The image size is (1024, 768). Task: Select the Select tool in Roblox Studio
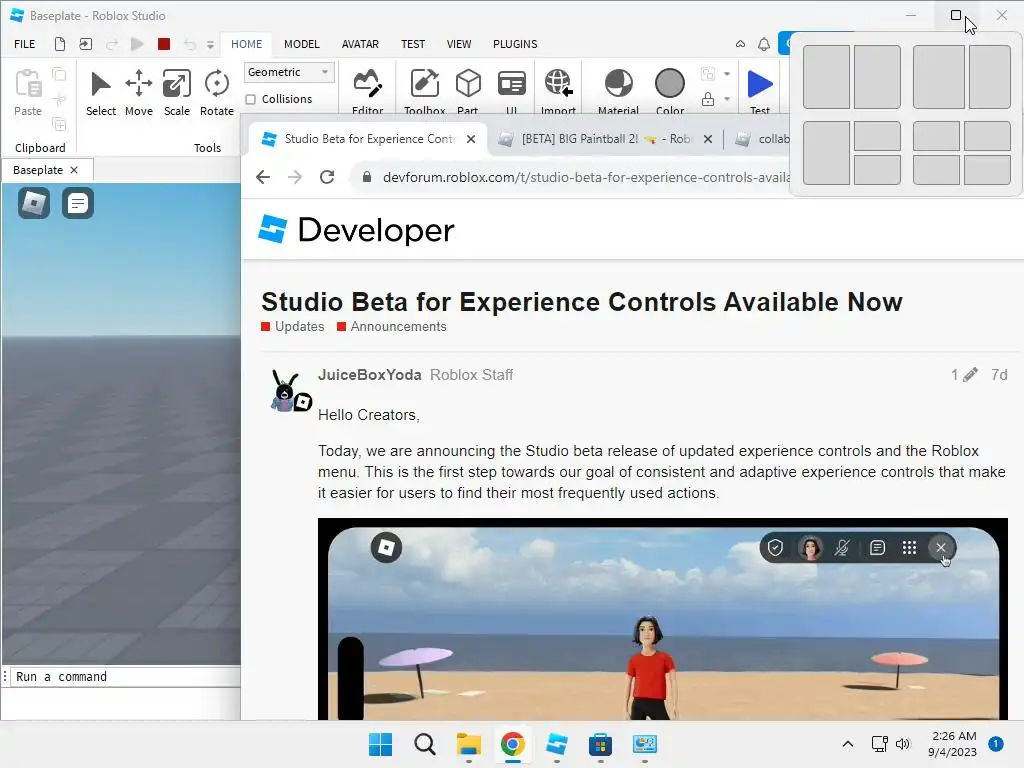coord(101,93)
